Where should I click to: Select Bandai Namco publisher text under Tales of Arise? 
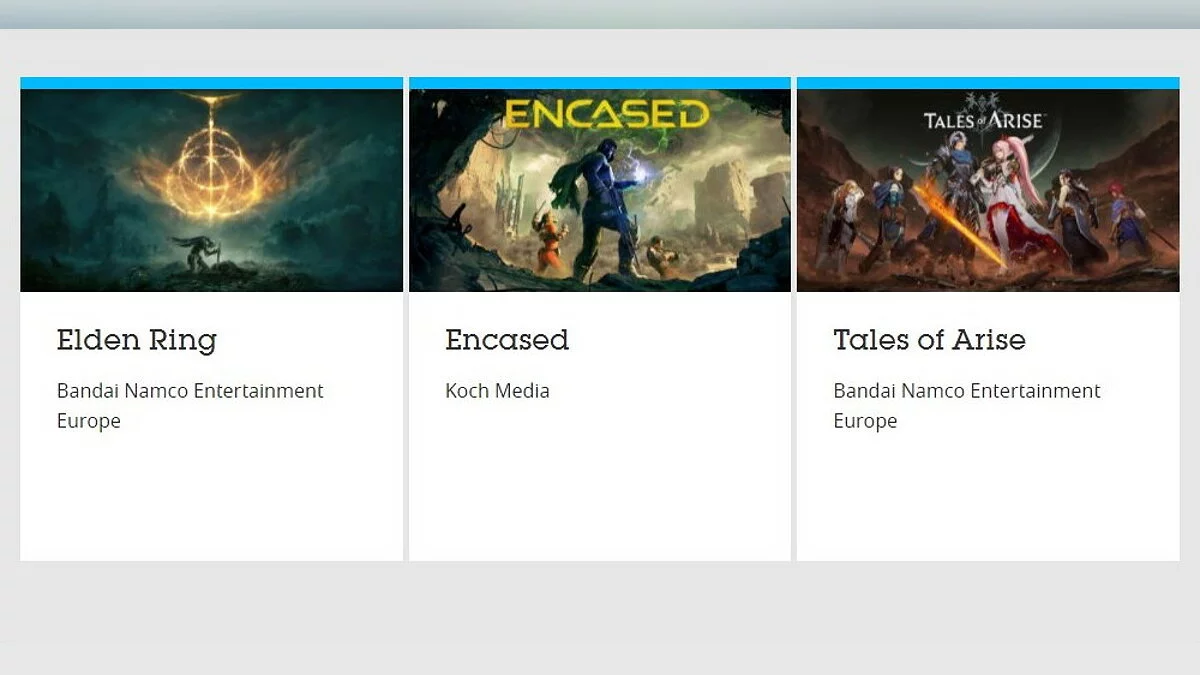[967, 406]
